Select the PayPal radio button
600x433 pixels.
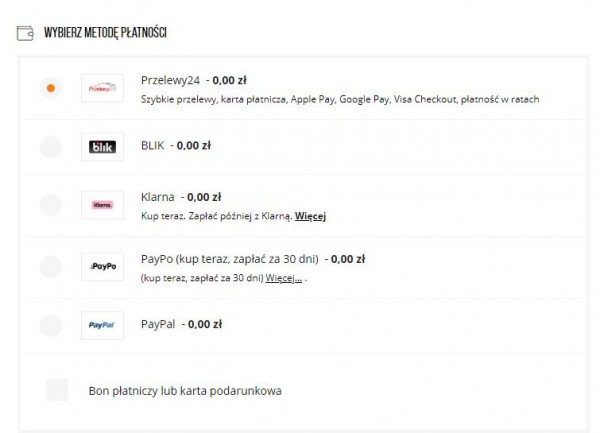point(51,325)
